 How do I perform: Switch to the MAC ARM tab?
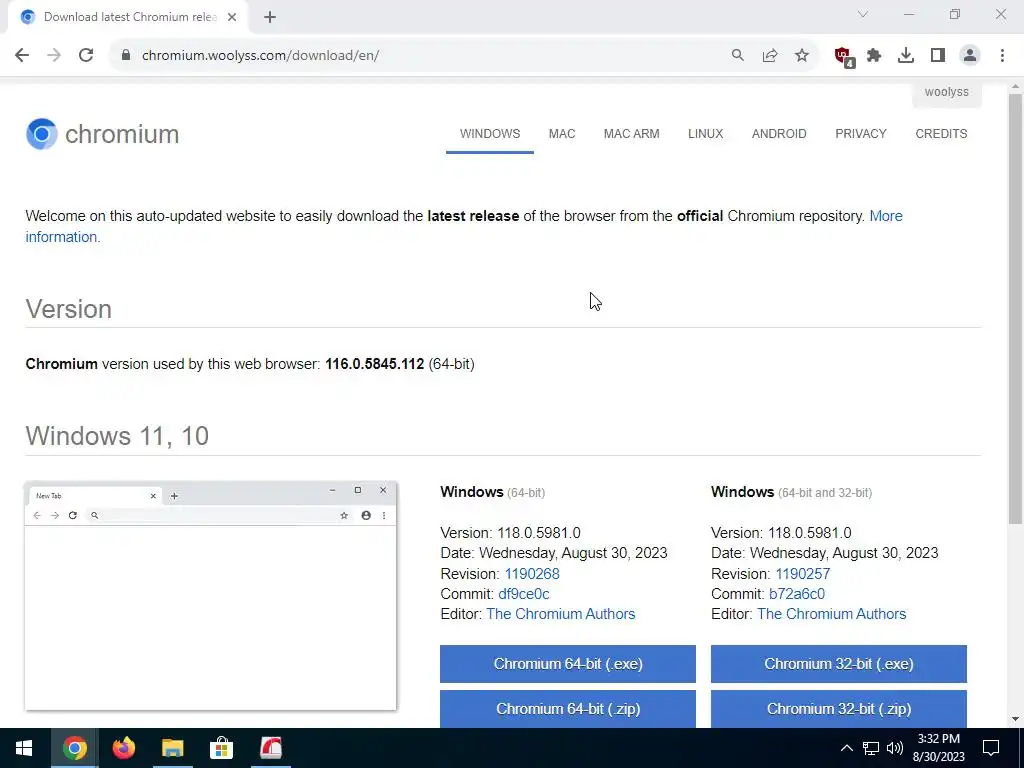click(632, 134)
